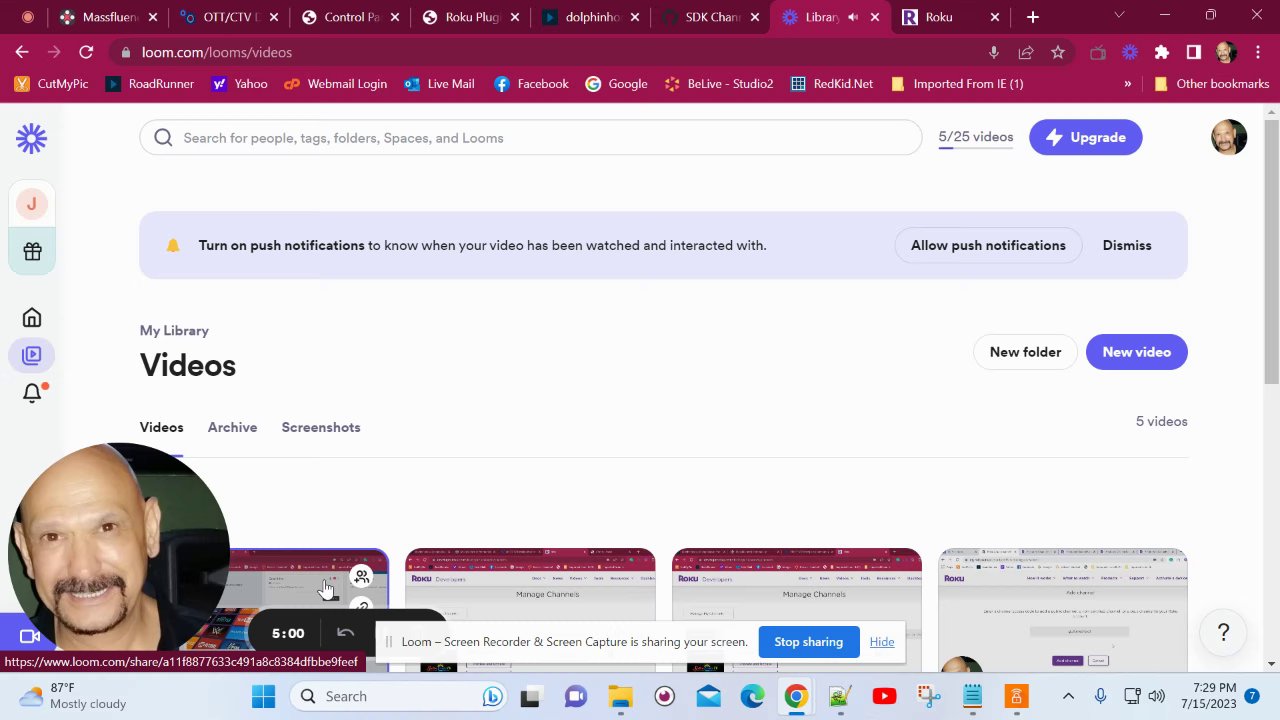
Task: Click the share people icon on first video
Action: coord(361,577)
